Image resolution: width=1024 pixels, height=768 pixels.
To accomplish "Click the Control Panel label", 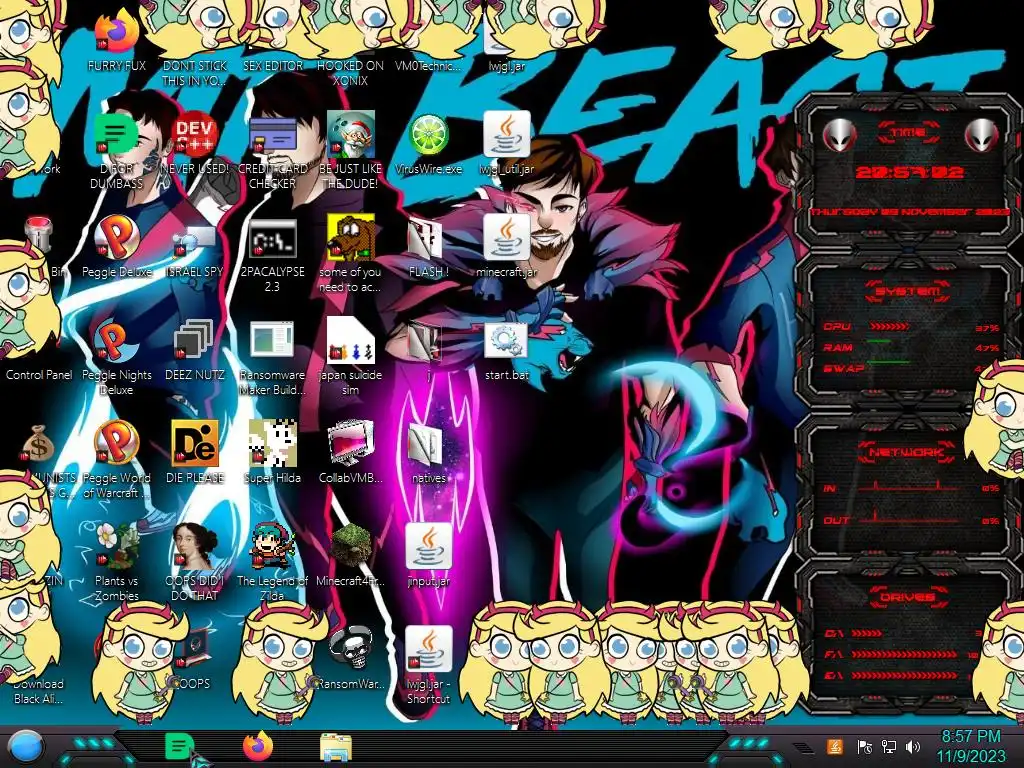I will (x=39, y=375).
